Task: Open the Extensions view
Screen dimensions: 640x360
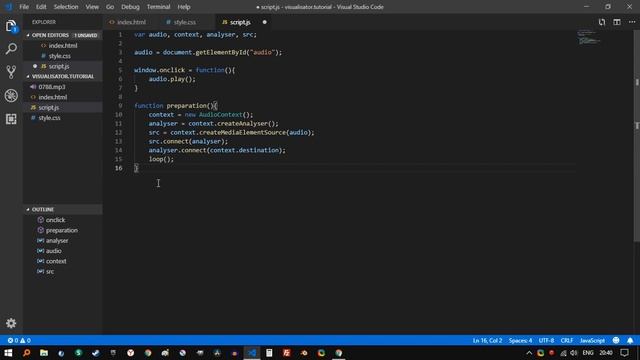Action: click(x=11, y=119)
